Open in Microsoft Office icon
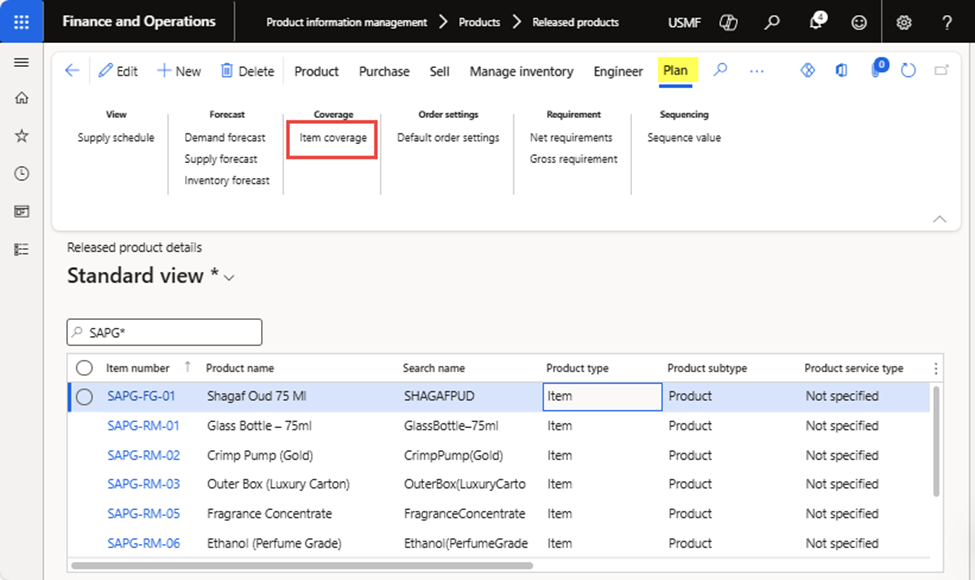This screenshot has height=580, width=975. tap(841, 70)
